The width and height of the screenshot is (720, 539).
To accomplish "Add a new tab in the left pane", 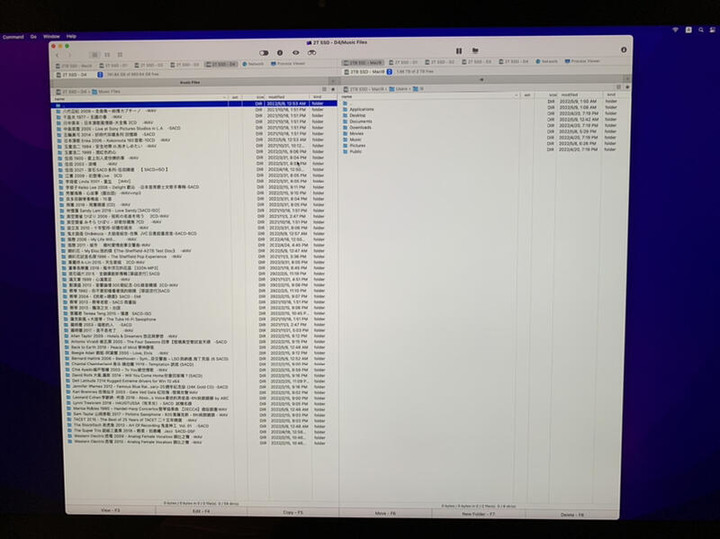I will tap(333, 82).
